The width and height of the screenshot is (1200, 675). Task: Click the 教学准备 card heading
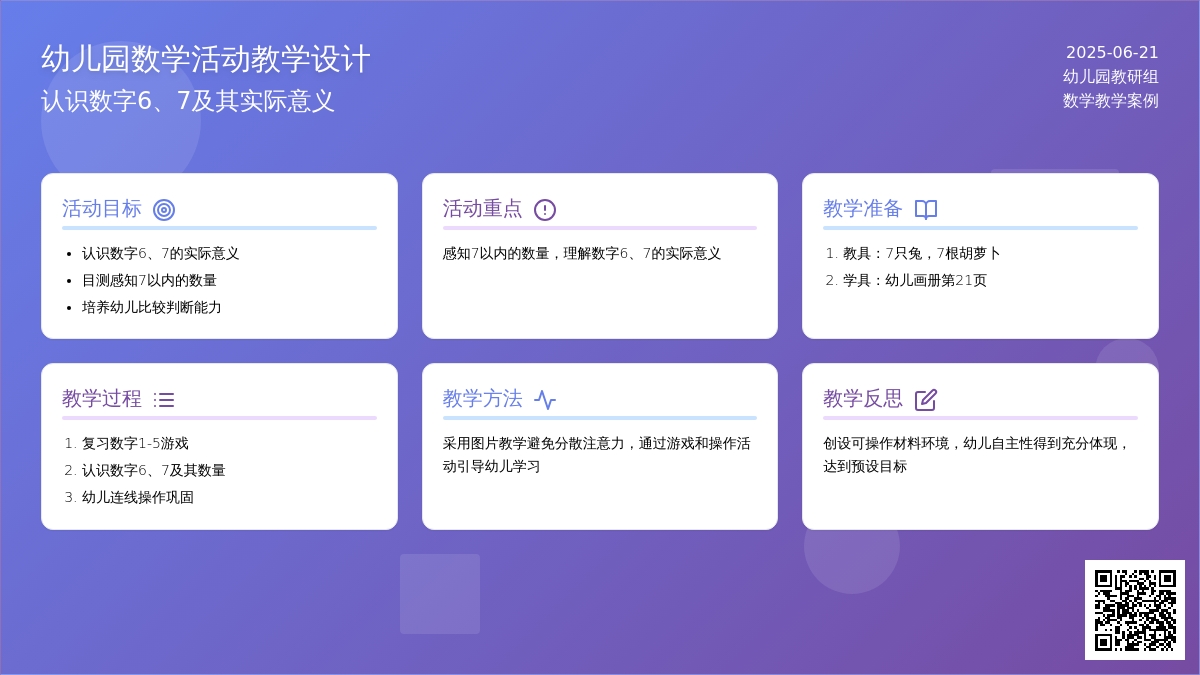(x=863, y=209)
